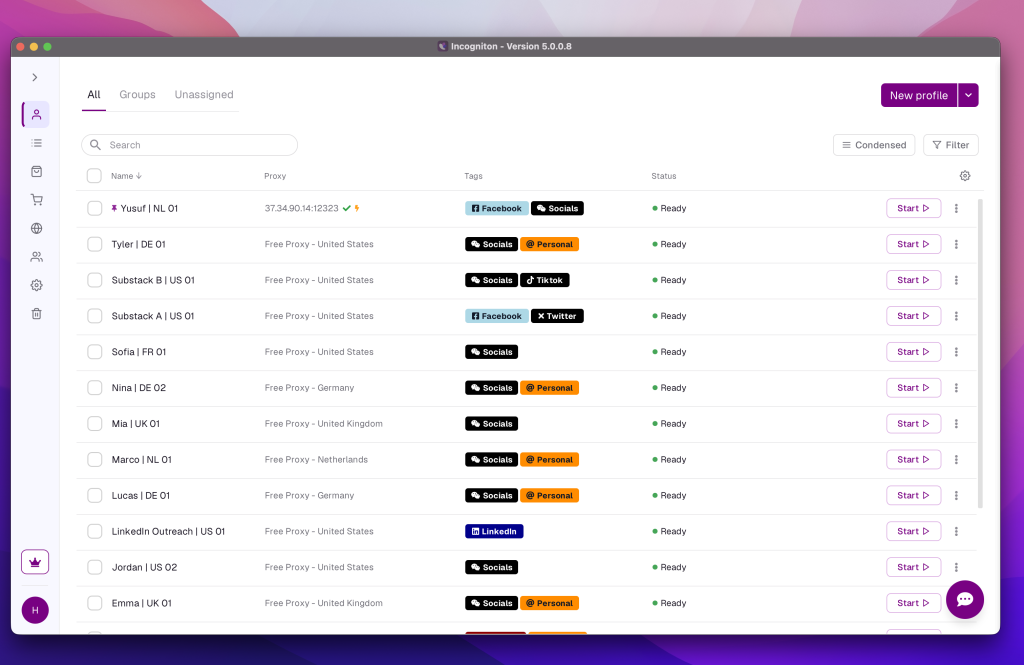Screen dimensions: 1024x665
Task: Click 'Free Proxy - Netherlands' on Marco row
Action: [x=316, y=460]
